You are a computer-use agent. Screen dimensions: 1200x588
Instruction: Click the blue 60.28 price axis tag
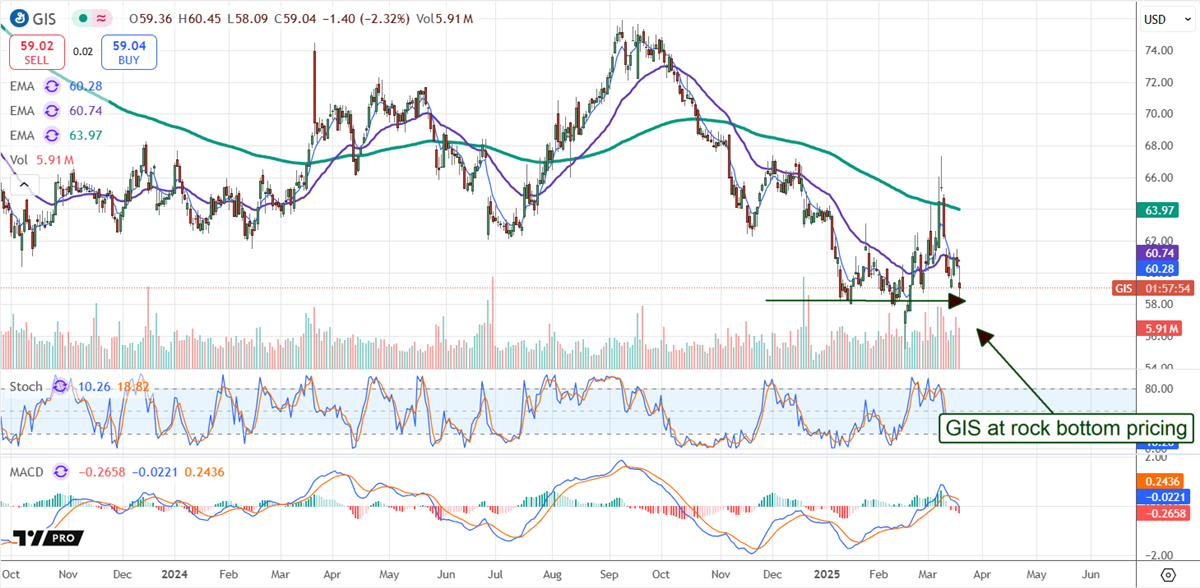coord(1160,269)
